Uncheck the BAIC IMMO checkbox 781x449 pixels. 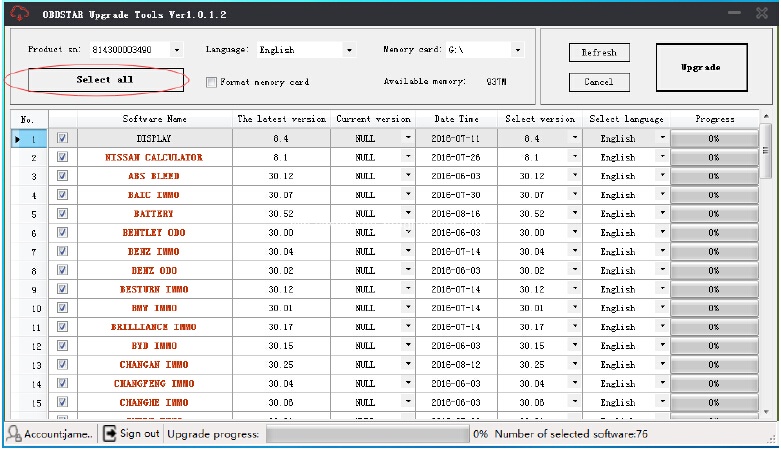pos(62,195)
